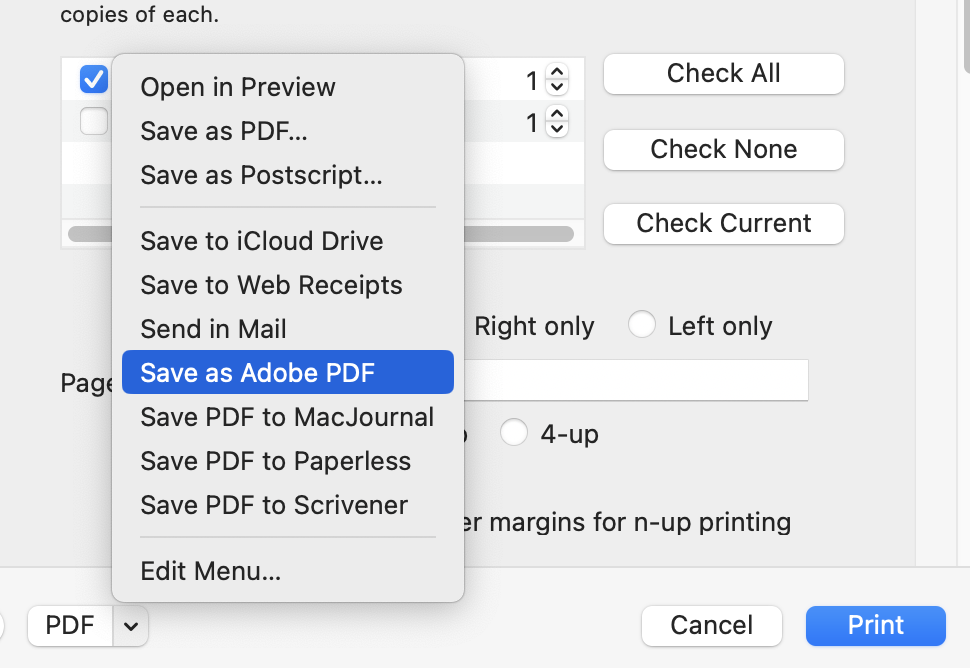
Task: Click the PDF dropdown arrow
Action: pyautogui.click(x=131, y=626)
